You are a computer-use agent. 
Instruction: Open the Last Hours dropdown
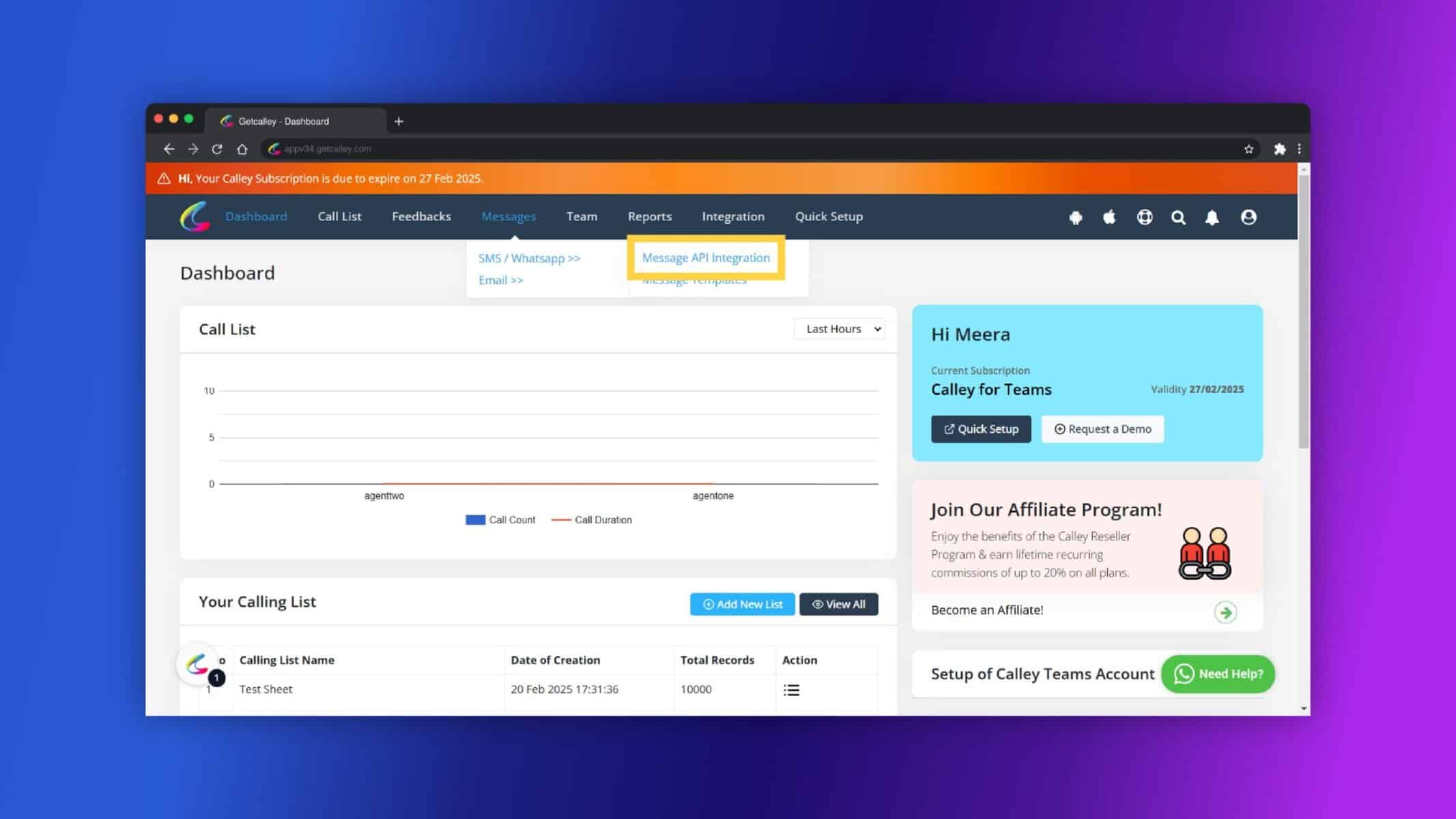tap(839, 329)
